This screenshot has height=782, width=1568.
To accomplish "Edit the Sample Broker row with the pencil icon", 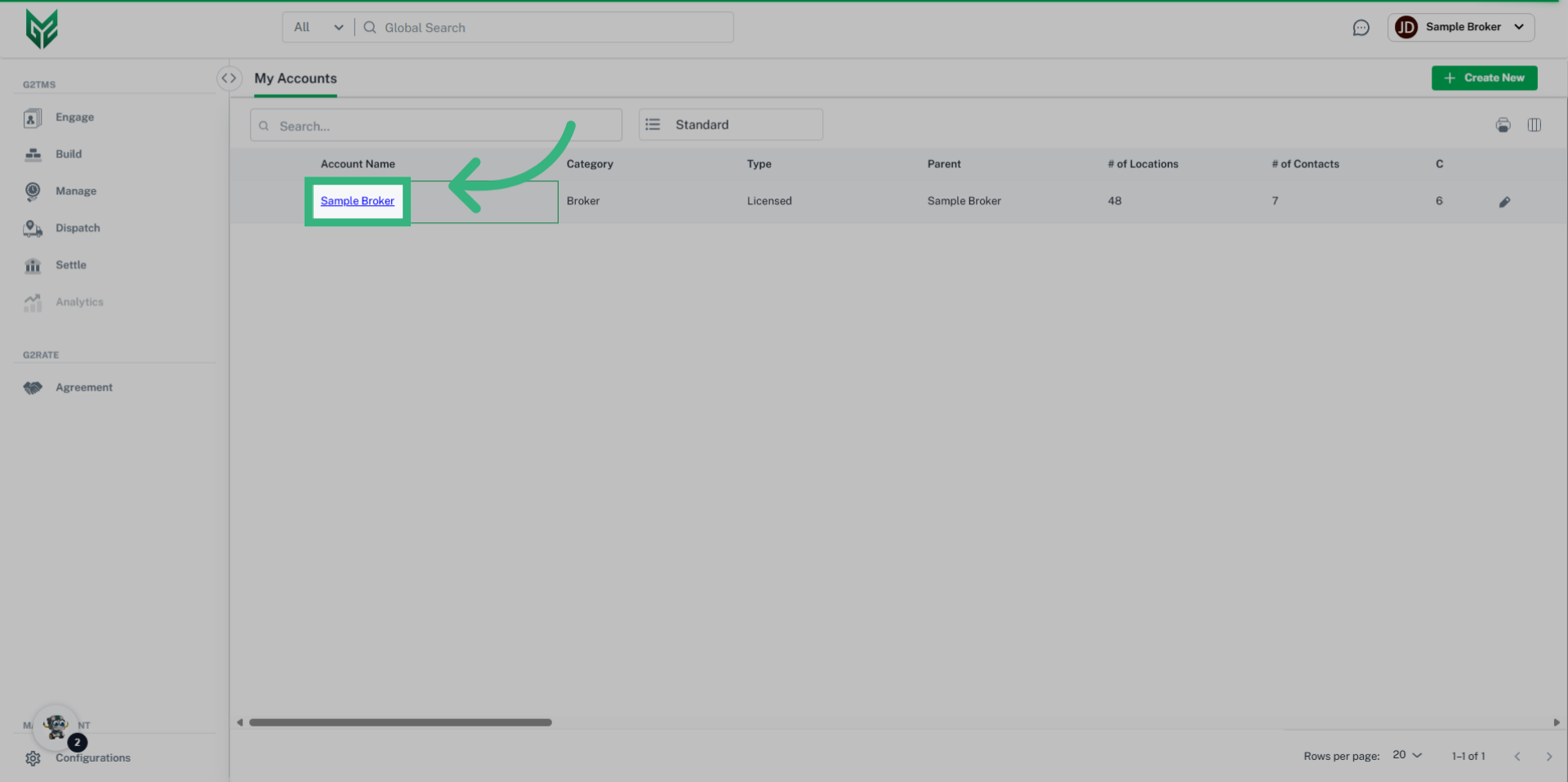I will pyautogui.click(x=1505, y=202).
